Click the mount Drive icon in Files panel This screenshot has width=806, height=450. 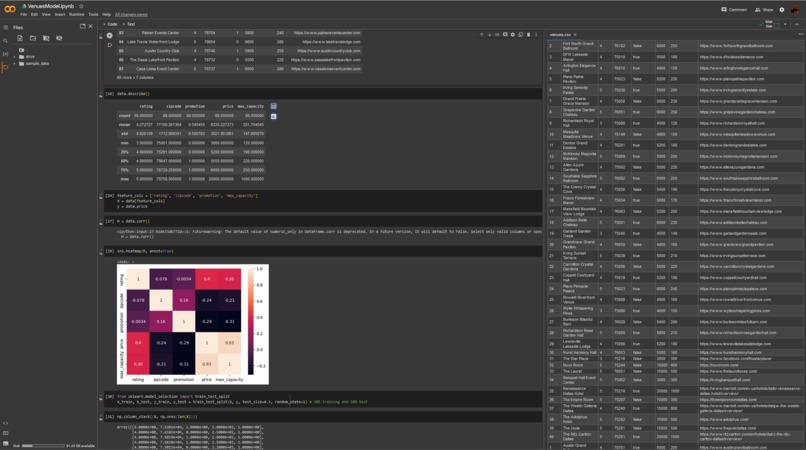pos(46,38)
